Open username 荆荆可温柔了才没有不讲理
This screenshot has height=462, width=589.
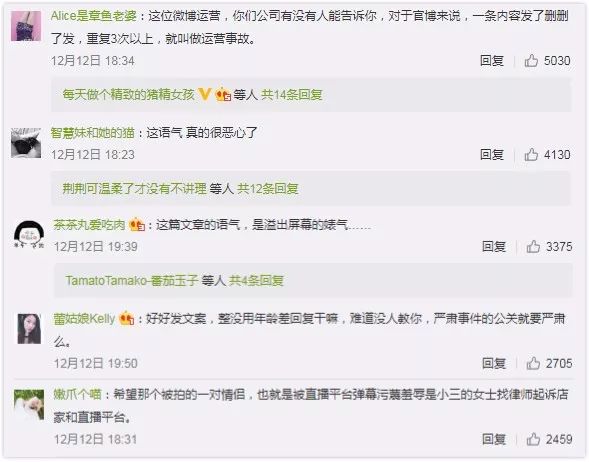tap(134, 189)
